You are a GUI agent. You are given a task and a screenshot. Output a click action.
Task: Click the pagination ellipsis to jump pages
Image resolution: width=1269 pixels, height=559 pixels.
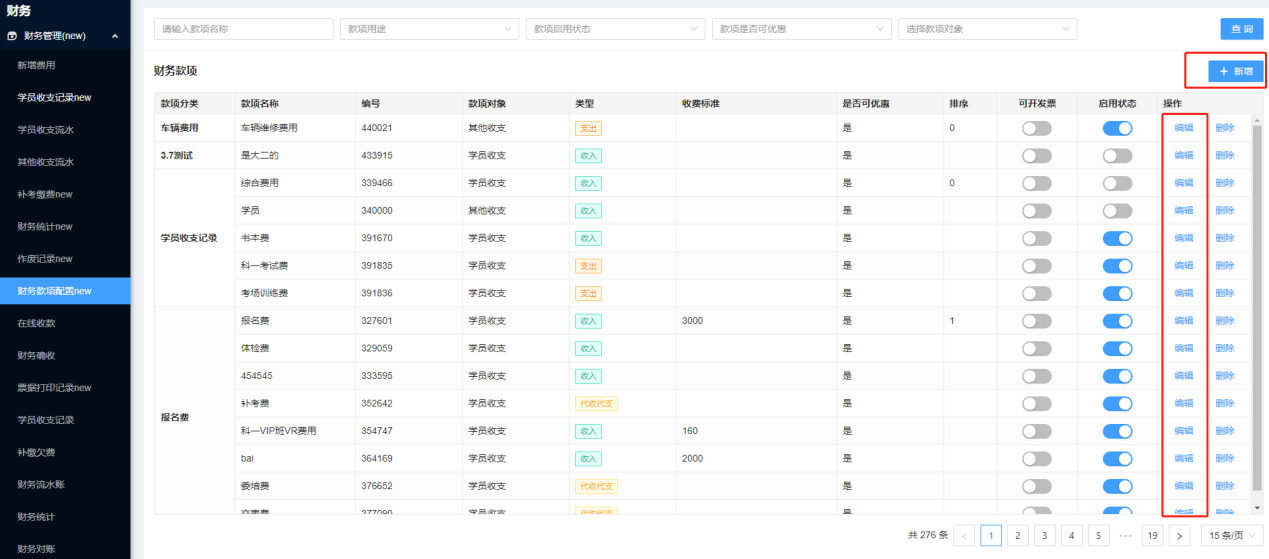click(1125, 535)
